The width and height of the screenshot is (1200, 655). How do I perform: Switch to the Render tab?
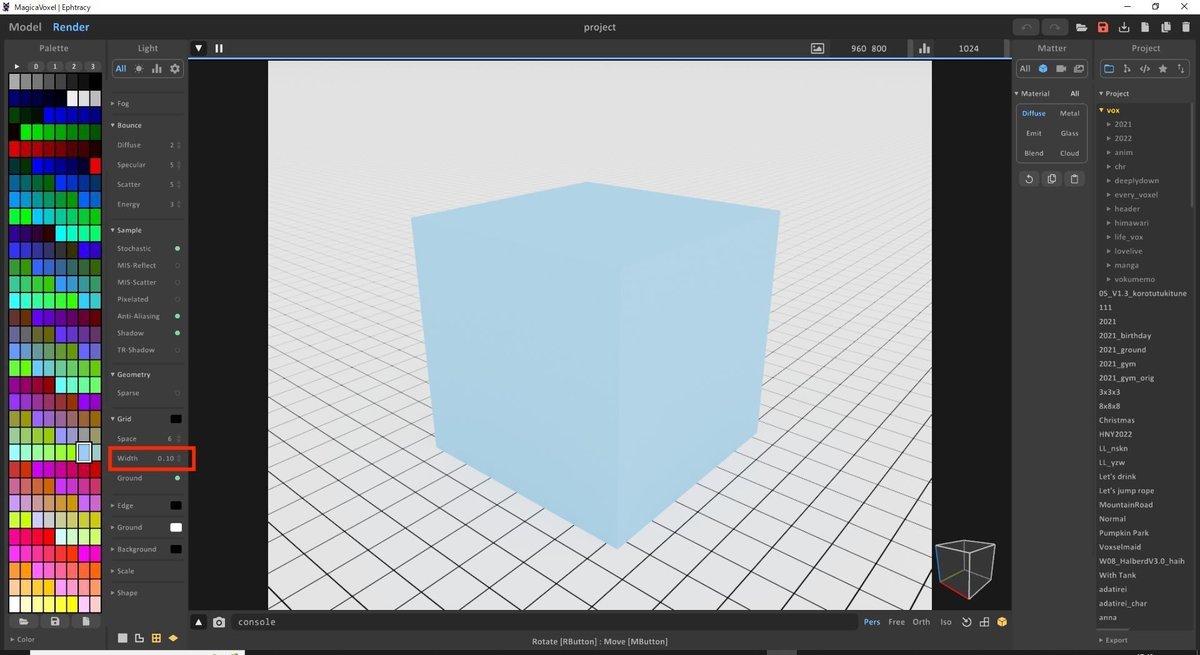(x=71, y=27)
